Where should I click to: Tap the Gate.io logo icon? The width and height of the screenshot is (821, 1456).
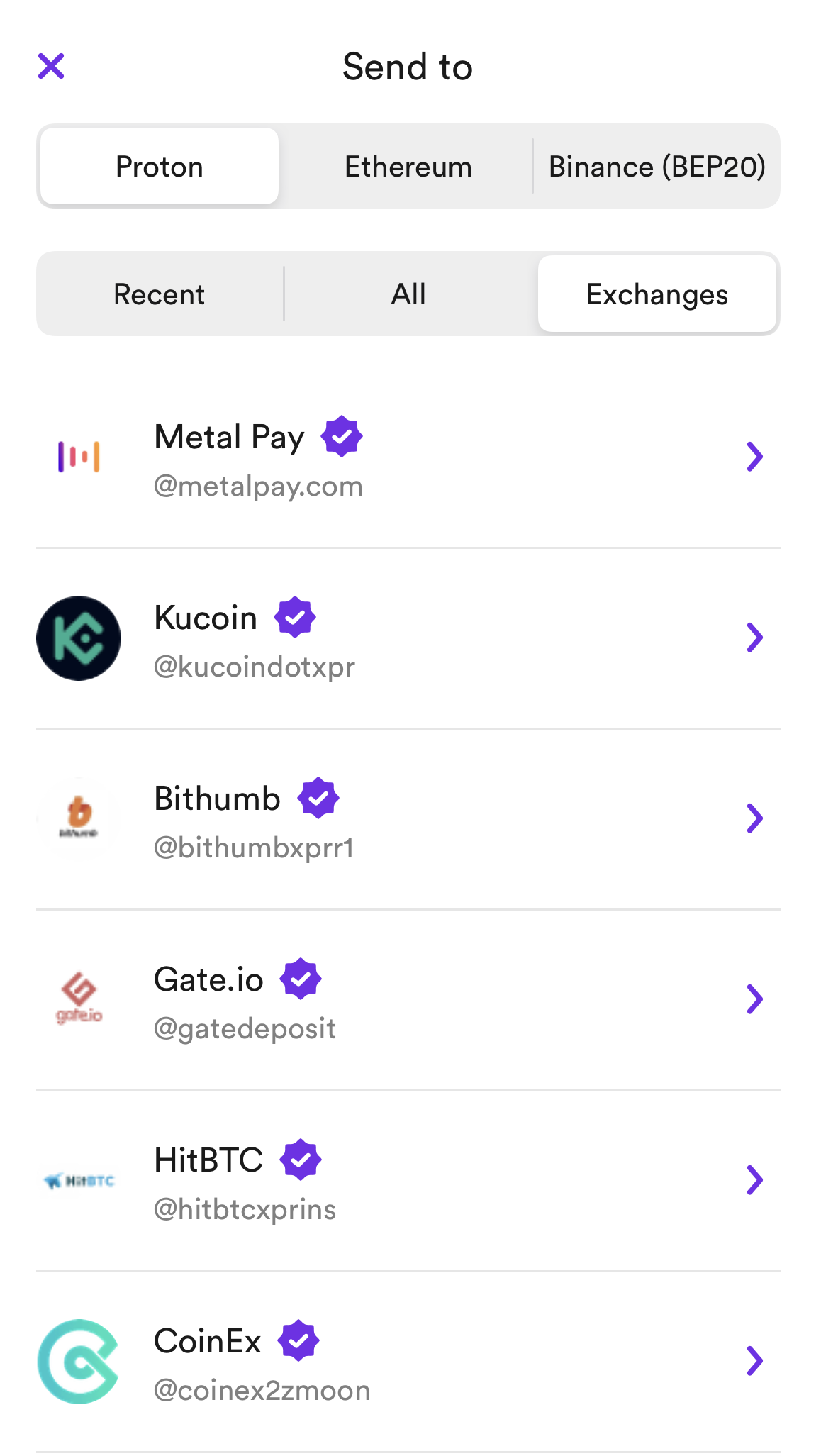point(79,999)
